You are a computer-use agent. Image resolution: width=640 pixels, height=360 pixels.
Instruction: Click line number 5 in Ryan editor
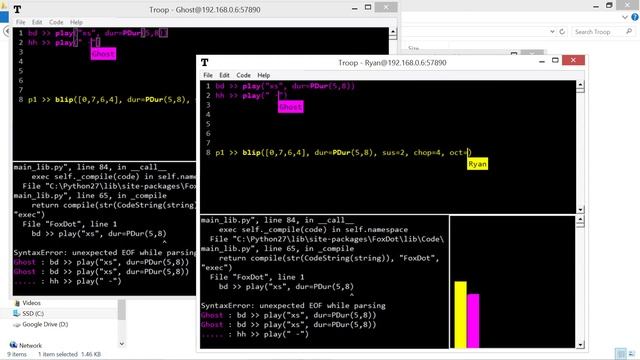point(208,124)
